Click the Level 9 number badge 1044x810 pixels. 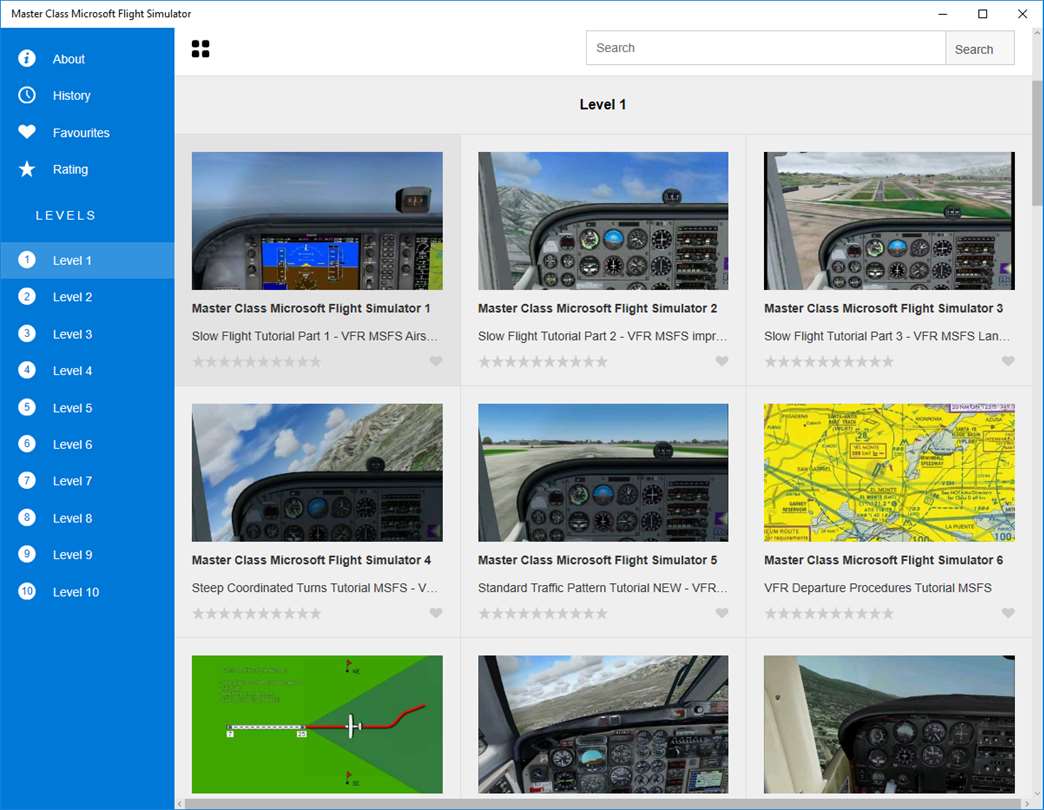(x=27, y=554)
